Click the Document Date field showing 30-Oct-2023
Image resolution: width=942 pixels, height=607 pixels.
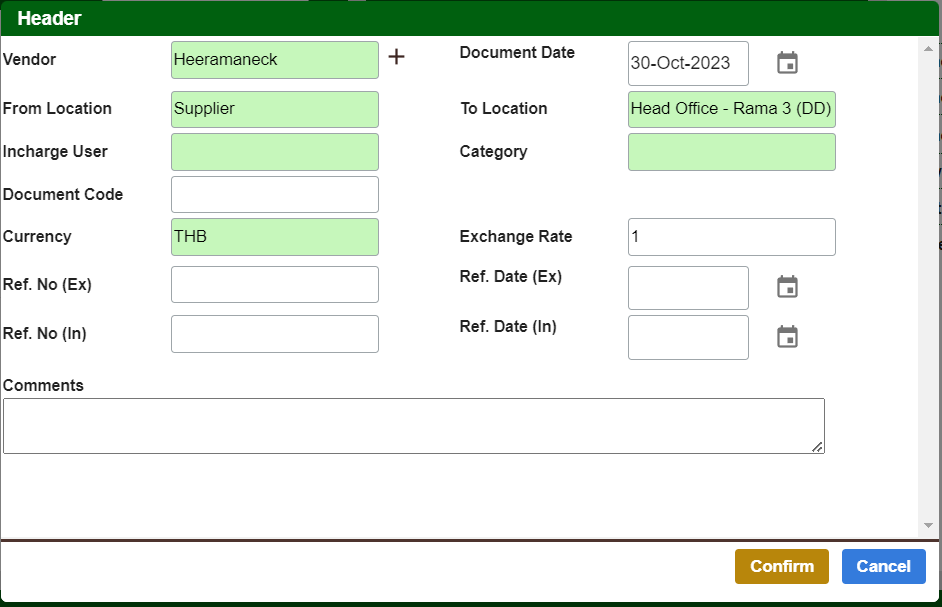688,63
